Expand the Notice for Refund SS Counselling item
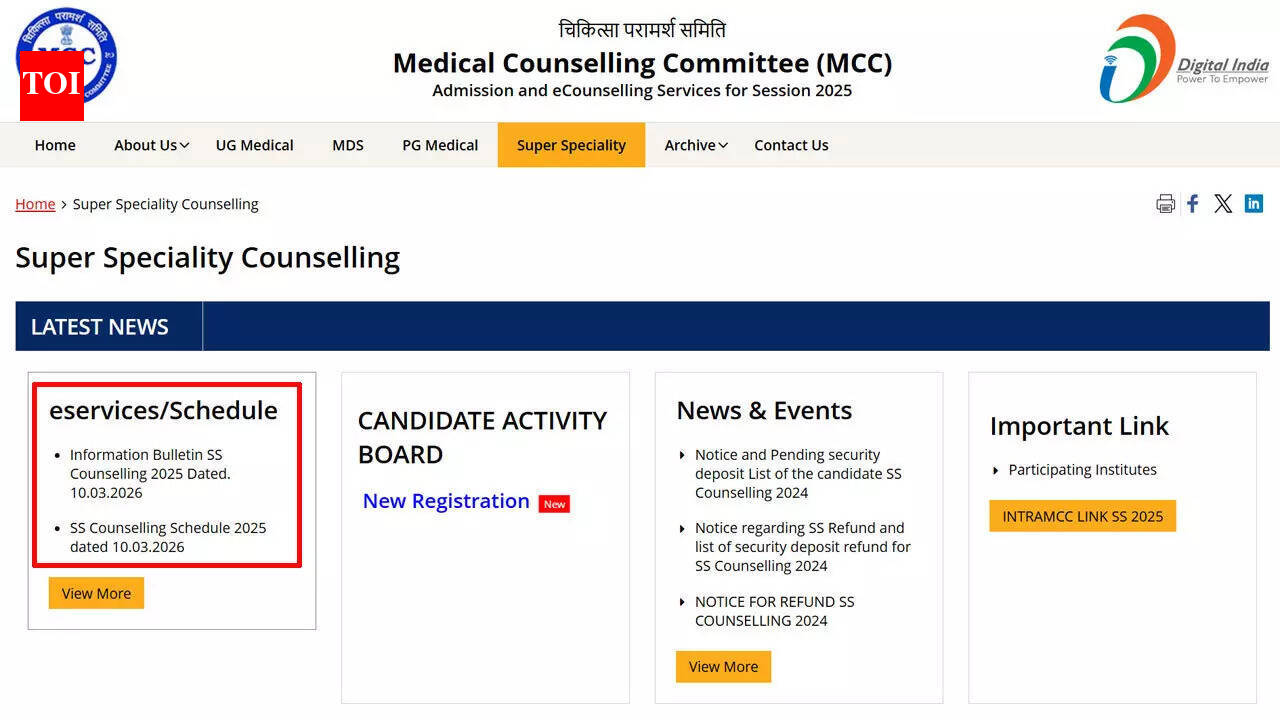 click(x=775, y=611)
